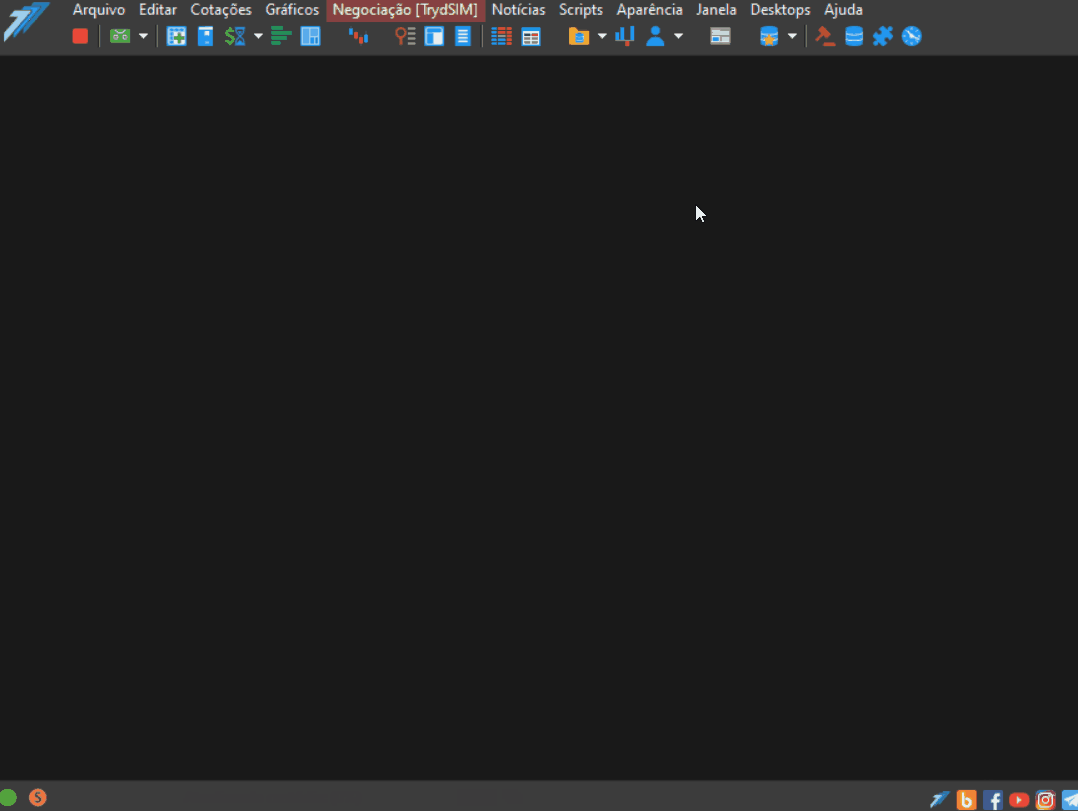The width and height of the screenshot is (1078, 811).
Task: Expand the binoculars icon dropdown arrow
Action: [x=143, y=36]
